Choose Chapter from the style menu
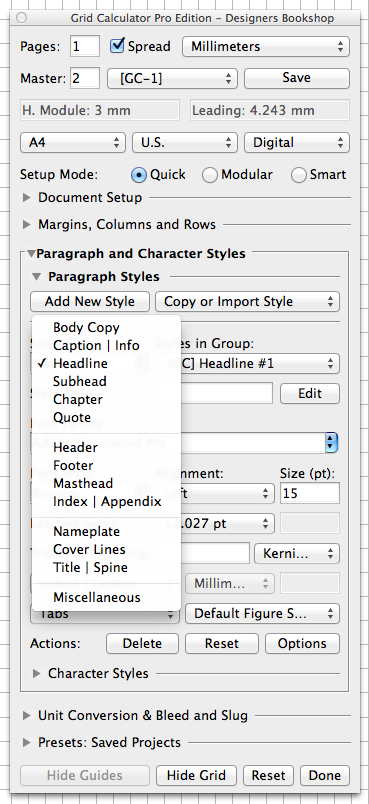Viewport: 369px width, 804px height. [x=106, y=399]
